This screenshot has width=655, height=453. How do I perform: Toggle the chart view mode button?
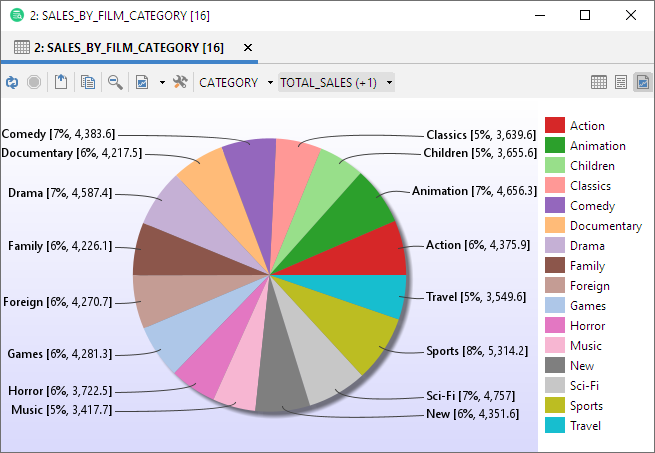coord(641,83)
